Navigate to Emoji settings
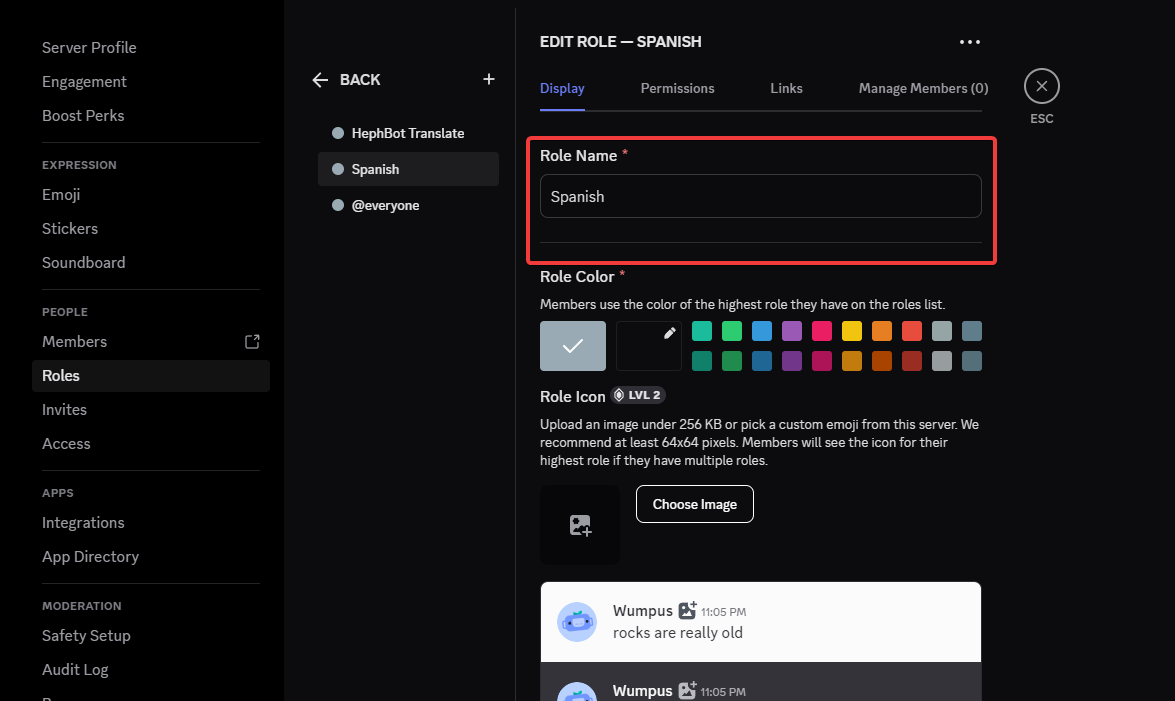 pos(61,195)
